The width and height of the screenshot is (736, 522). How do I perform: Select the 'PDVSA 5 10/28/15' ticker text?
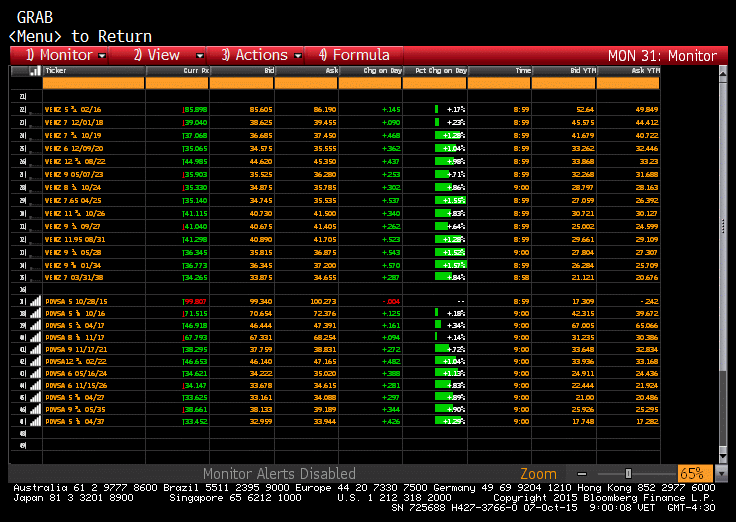coord(75,301)
